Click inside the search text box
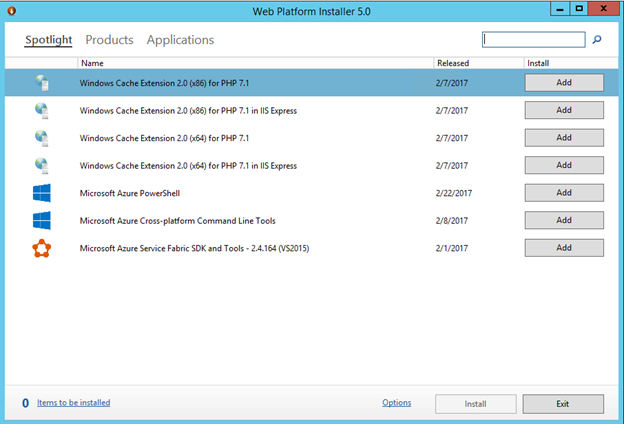 pos(534,40)
